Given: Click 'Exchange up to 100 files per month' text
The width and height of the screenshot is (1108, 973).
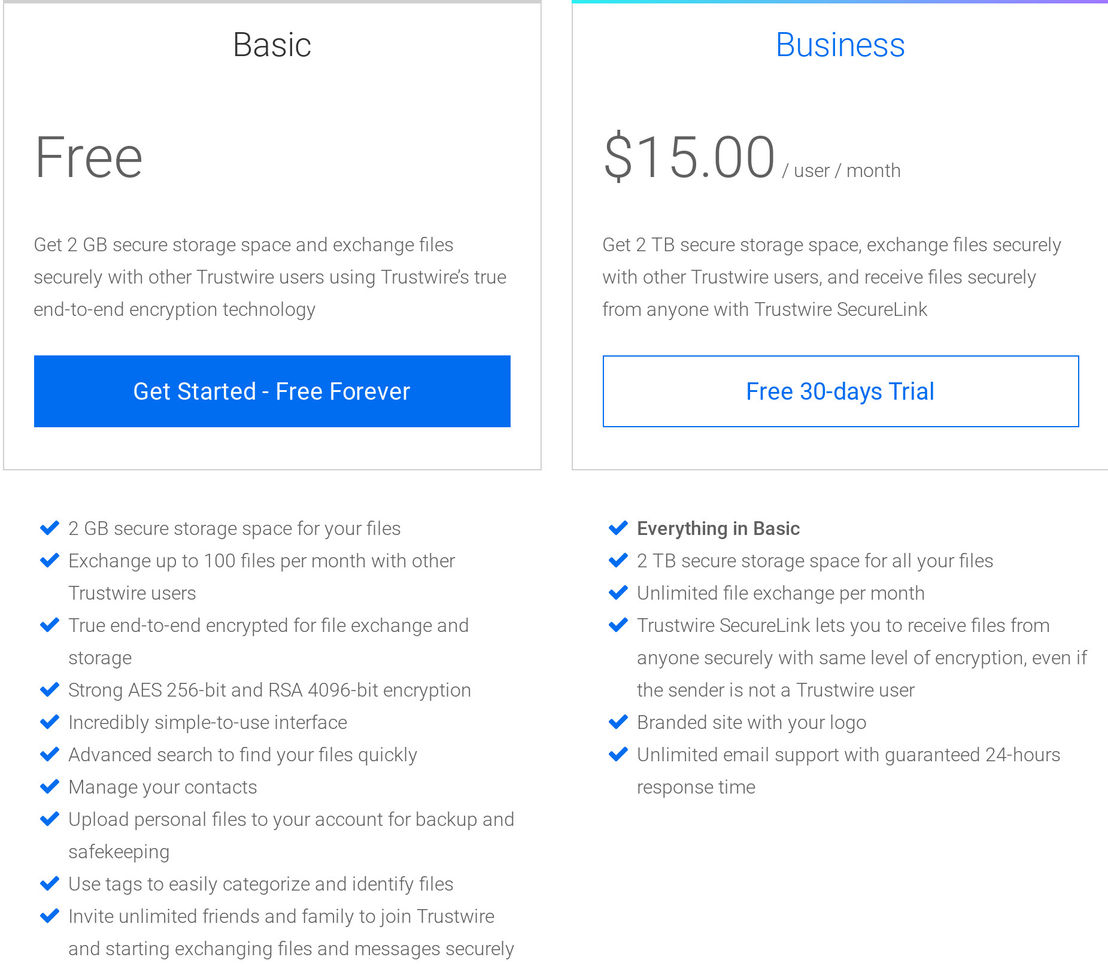Looking at the screenshot, I should pos(261,577).
